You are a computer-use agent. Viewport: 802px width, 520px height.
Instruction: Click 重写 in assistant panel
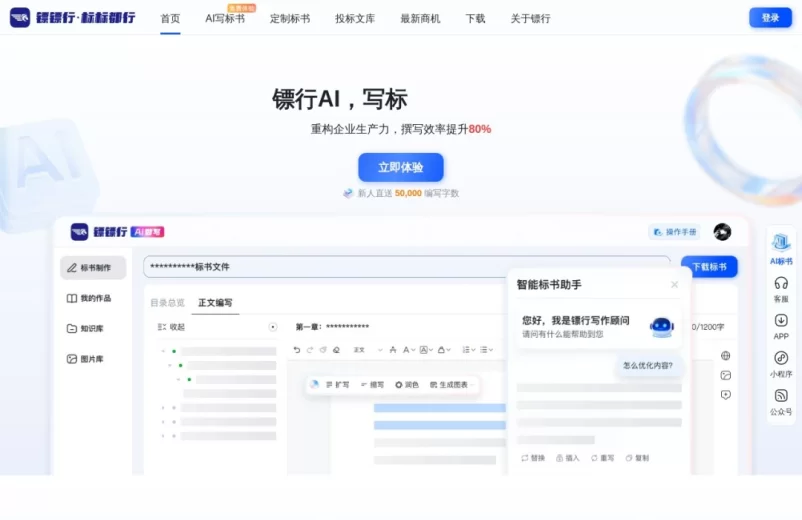point(603,458)
